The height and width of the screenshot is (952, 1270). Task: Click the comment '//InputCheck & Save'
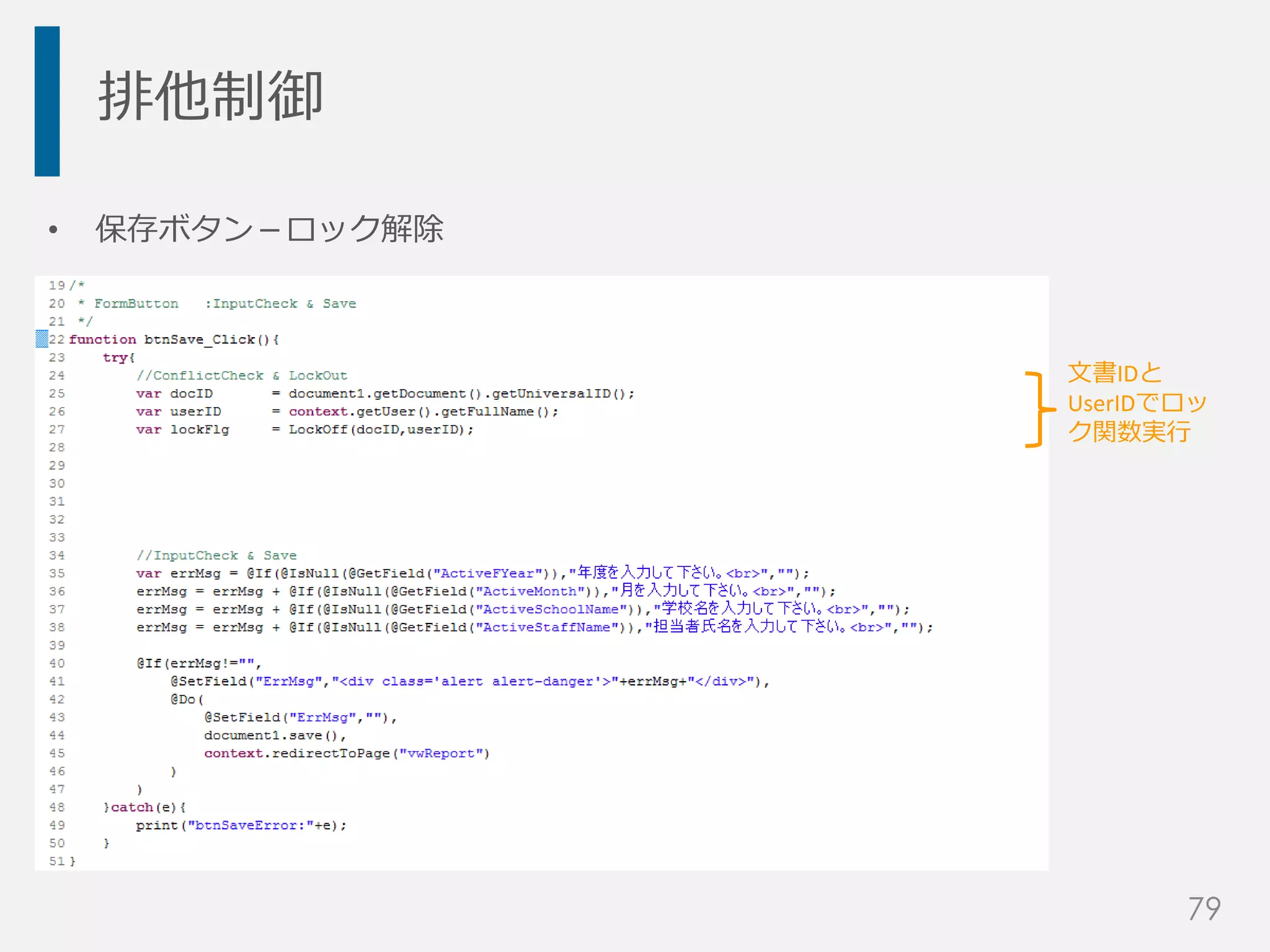click(x=216, y=555)
